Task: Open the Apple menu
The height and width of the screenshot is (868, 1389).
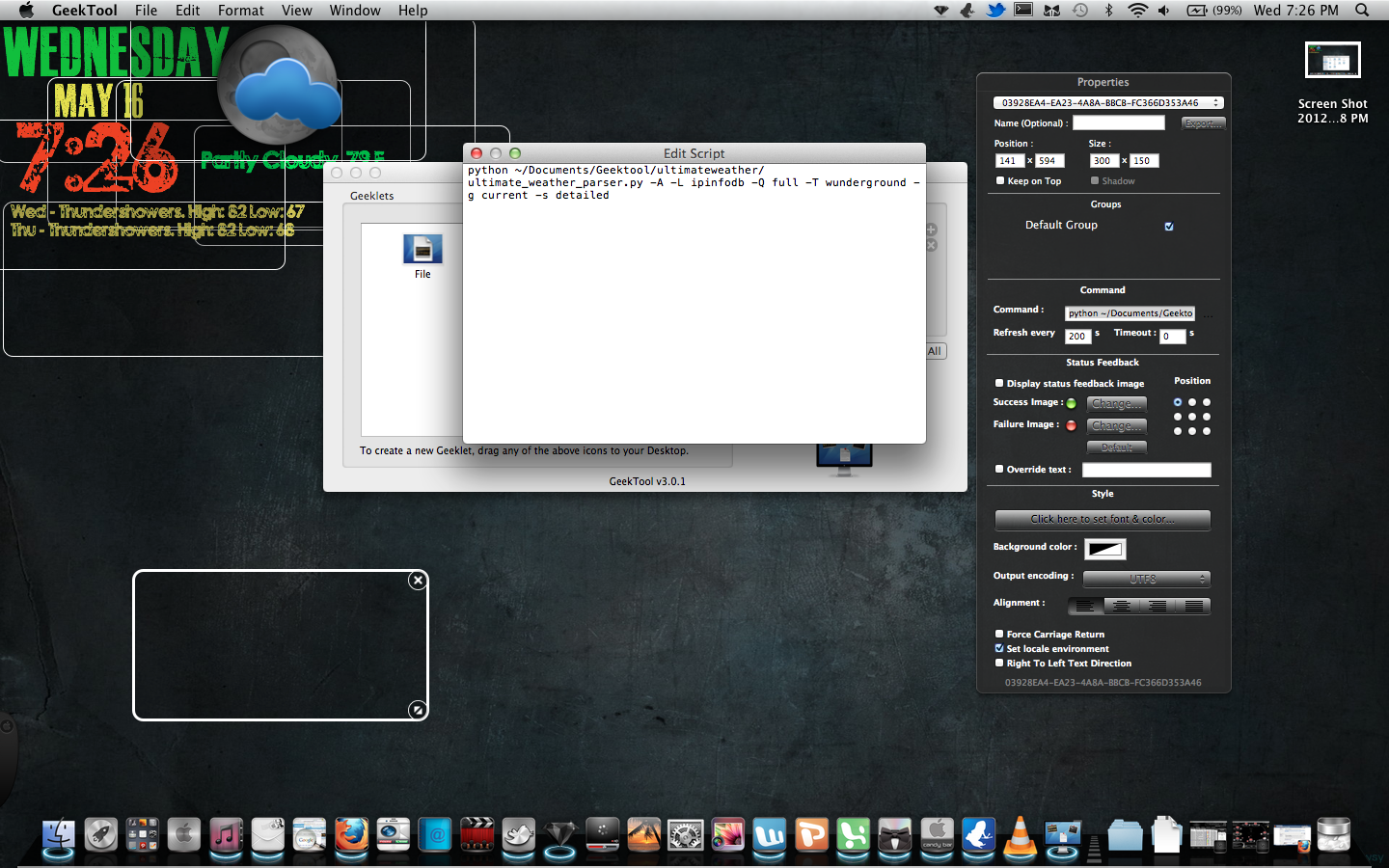Action: click(26, 11)
